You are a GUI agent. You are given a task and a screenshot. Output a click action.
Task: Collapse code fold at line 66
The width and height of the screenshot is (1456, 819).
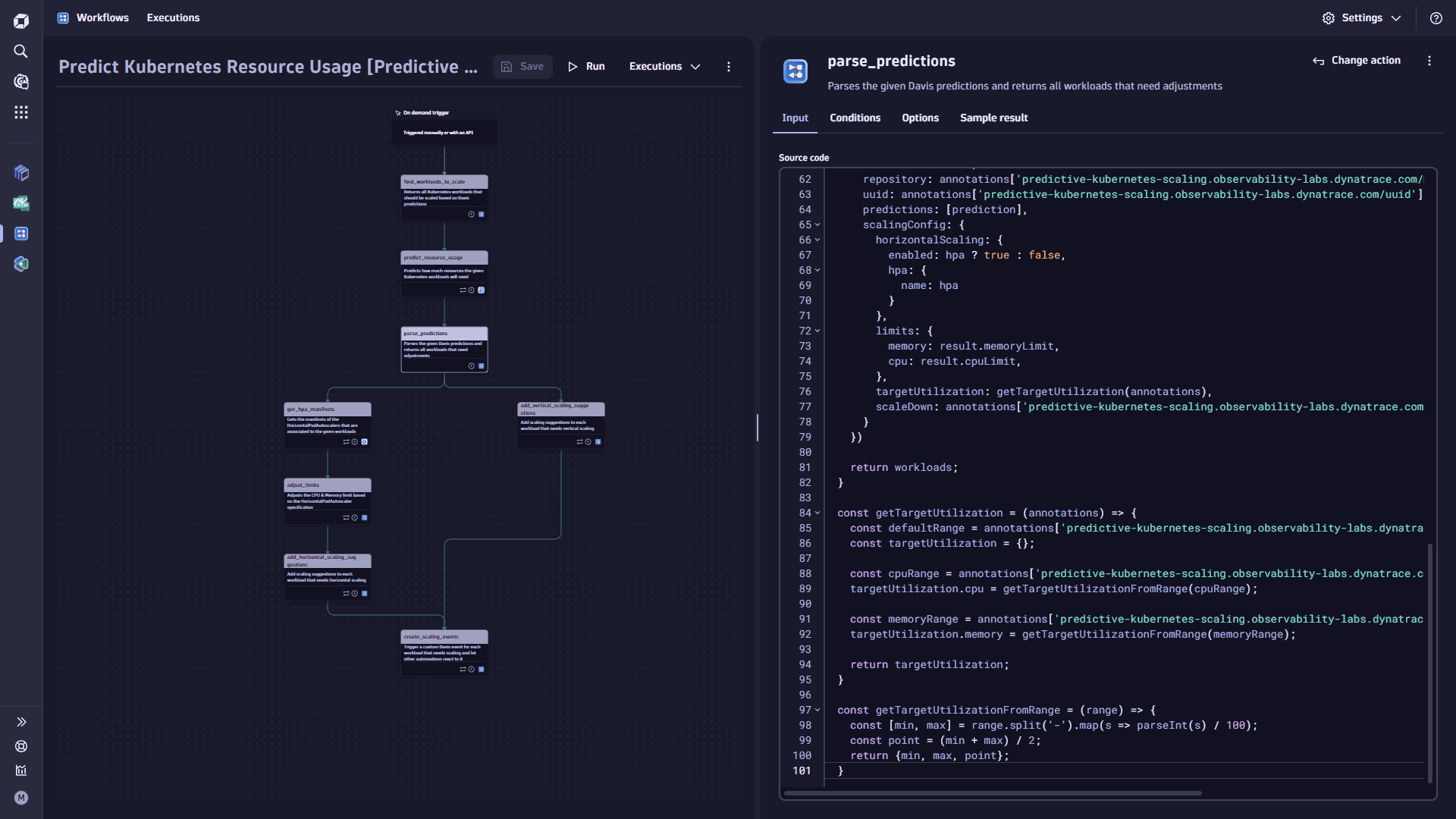[817, 240]
